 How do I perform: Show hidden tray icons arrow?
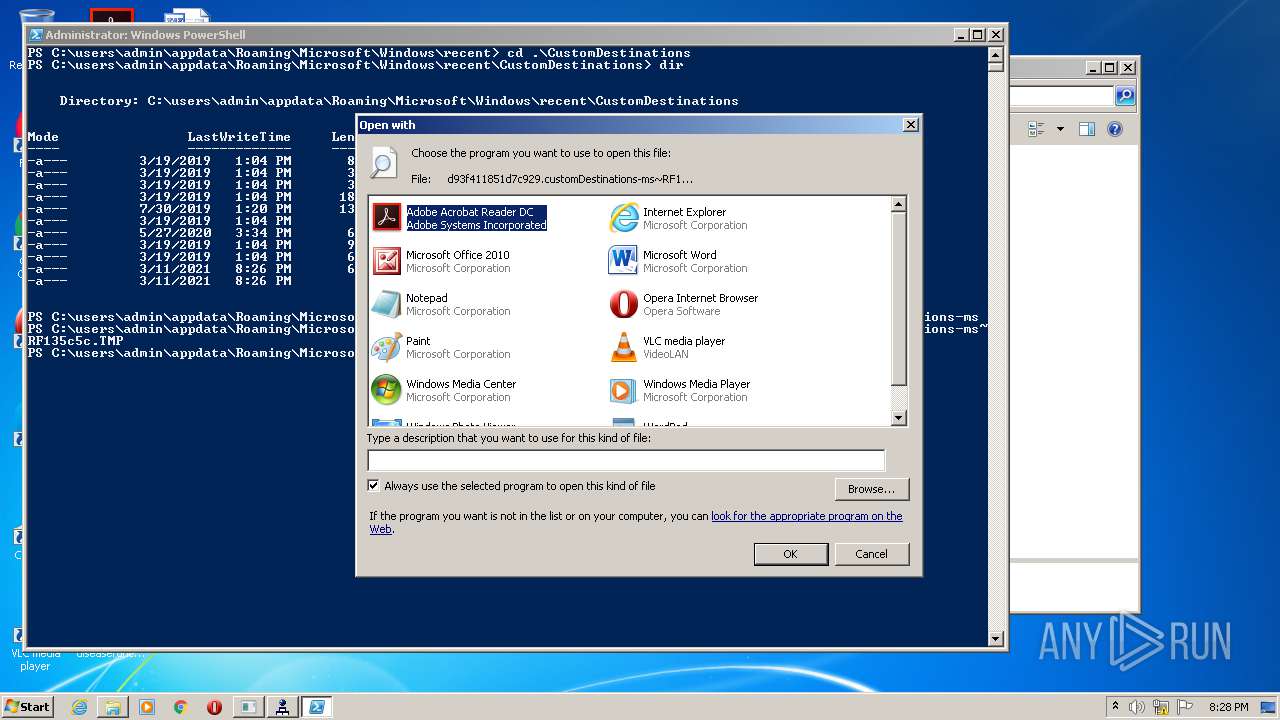[1115, 707]
